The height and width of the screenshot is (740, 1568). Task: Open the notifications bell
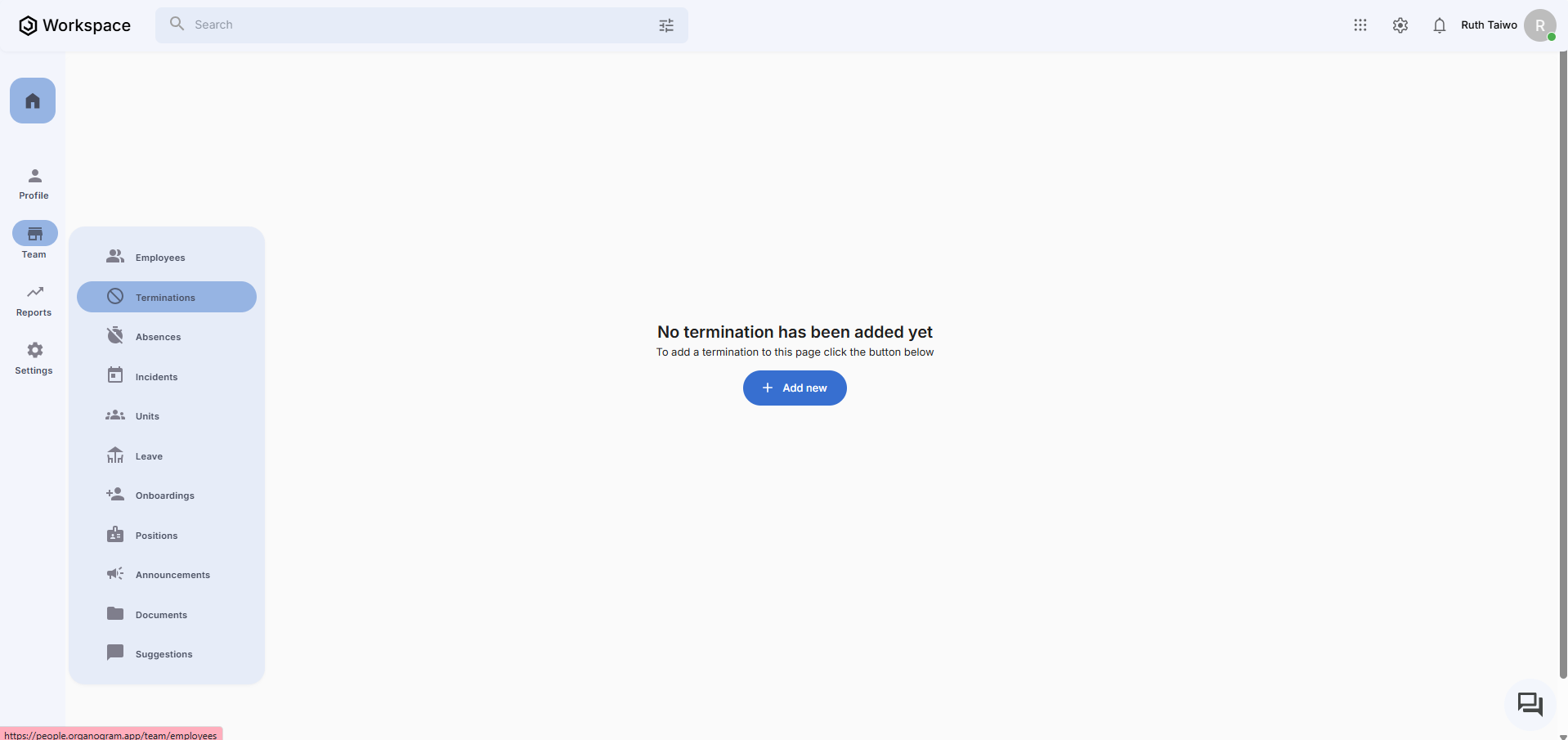(1440, 25)
